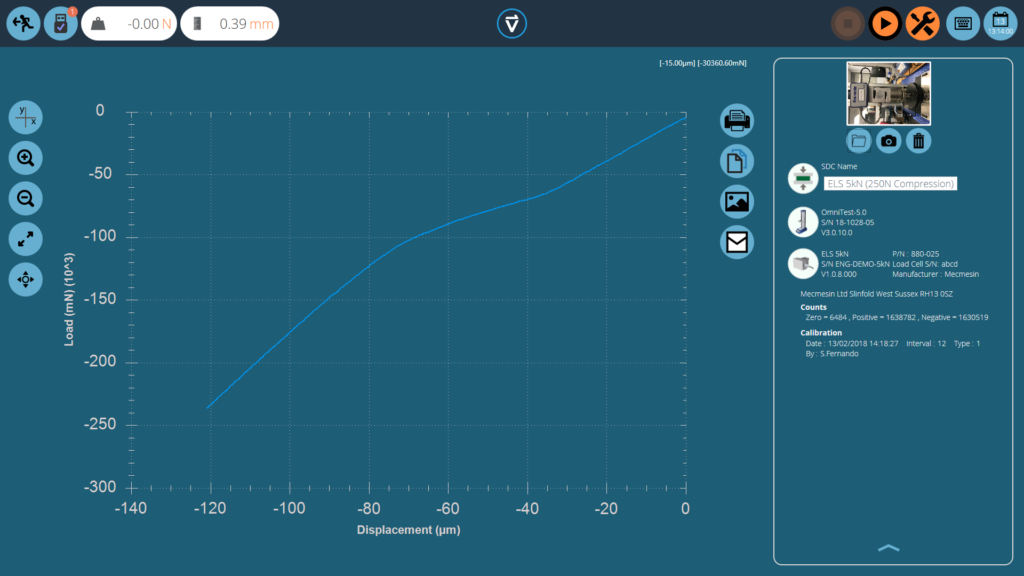
Task: Expand graph to fit with diagonal arrows icon
Action: (x=26, y=238)
